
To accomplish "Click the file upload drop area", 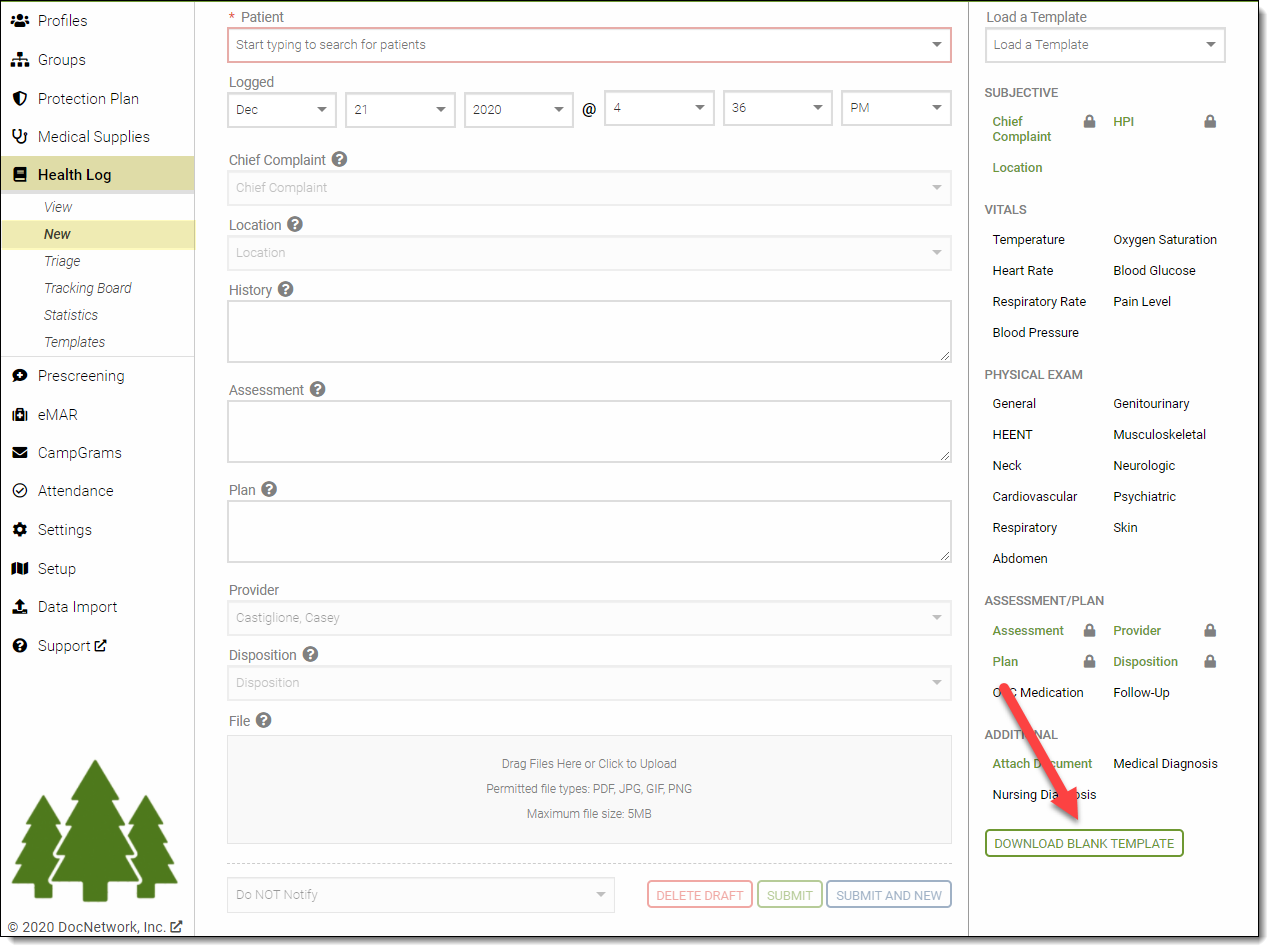I will click(x=589, y=789).
